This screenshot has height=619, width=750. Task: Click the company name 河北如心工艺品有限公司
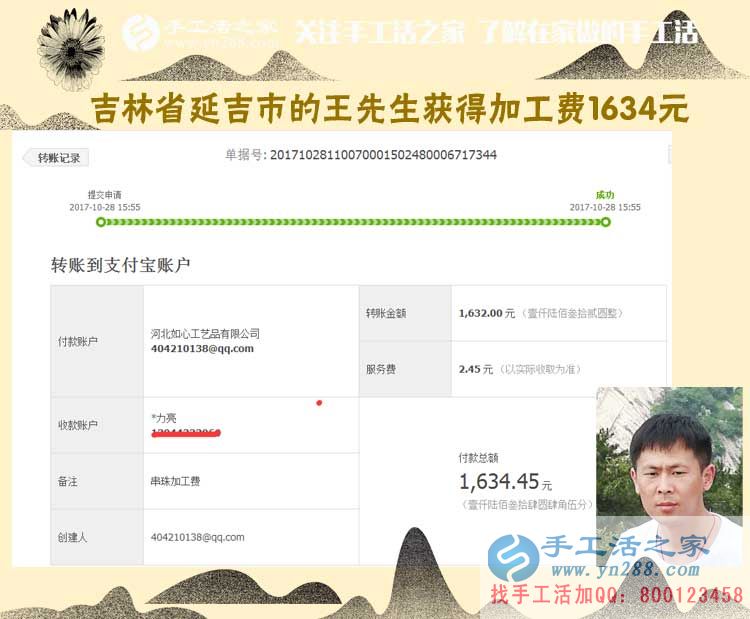coord(205,333)
